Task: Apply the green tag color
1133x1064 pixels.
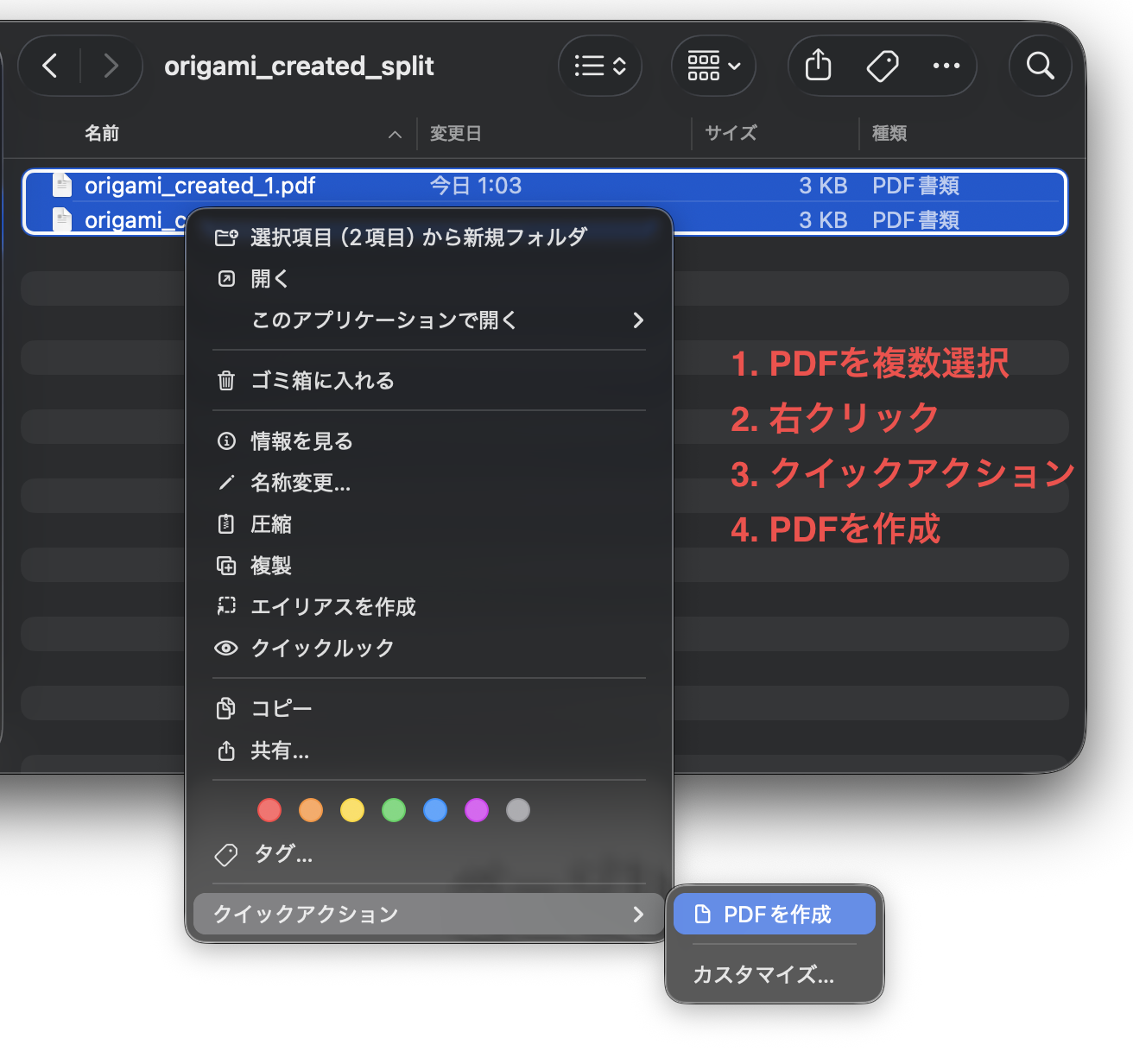Action: point(394,810)
